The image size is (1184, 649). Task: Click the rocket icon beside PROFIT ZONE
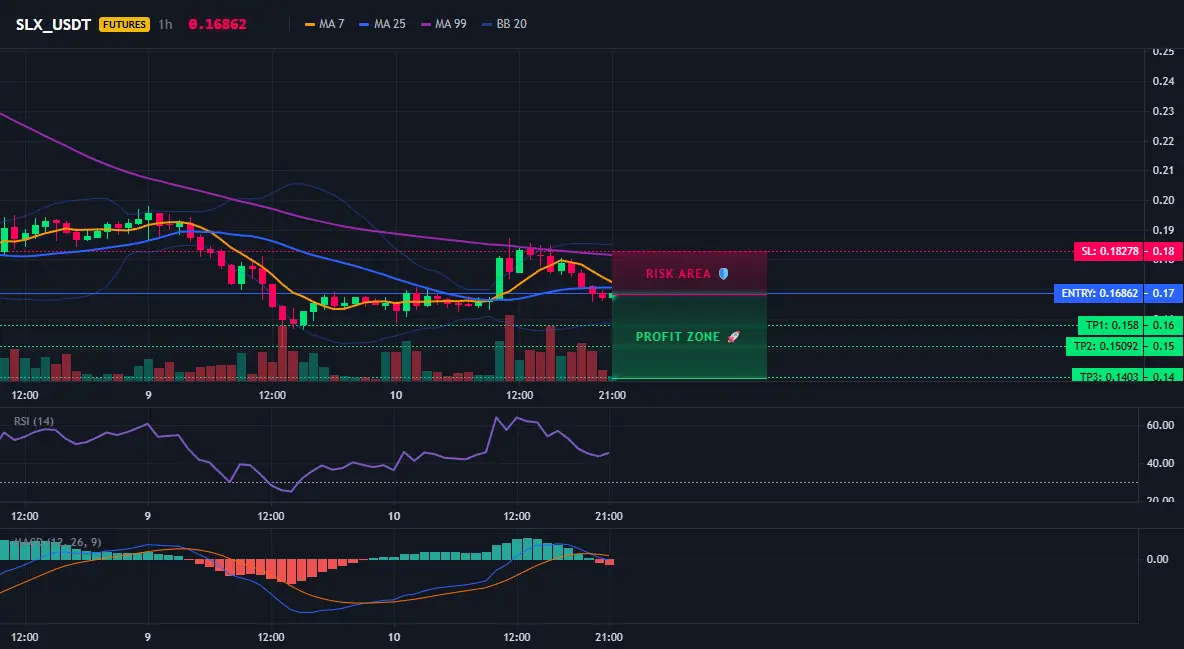point(733,337)
